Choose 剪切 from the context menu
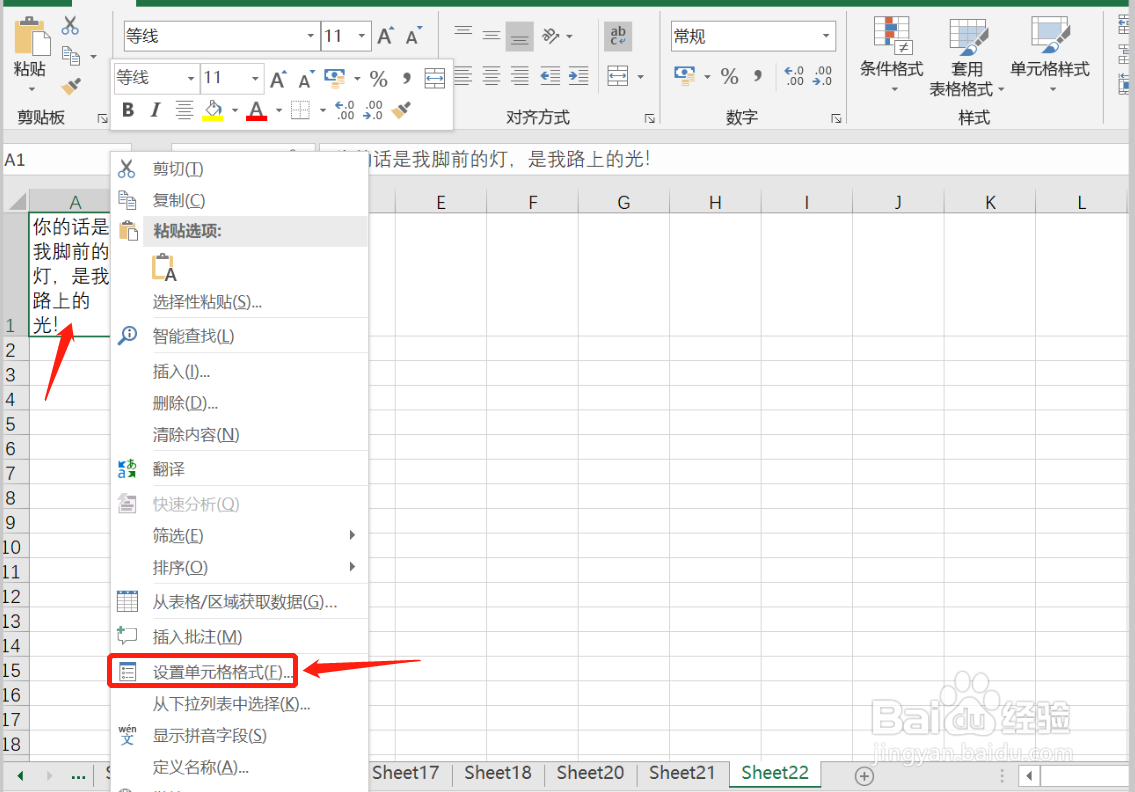1135x792 pixels. [x=239, y=169]
